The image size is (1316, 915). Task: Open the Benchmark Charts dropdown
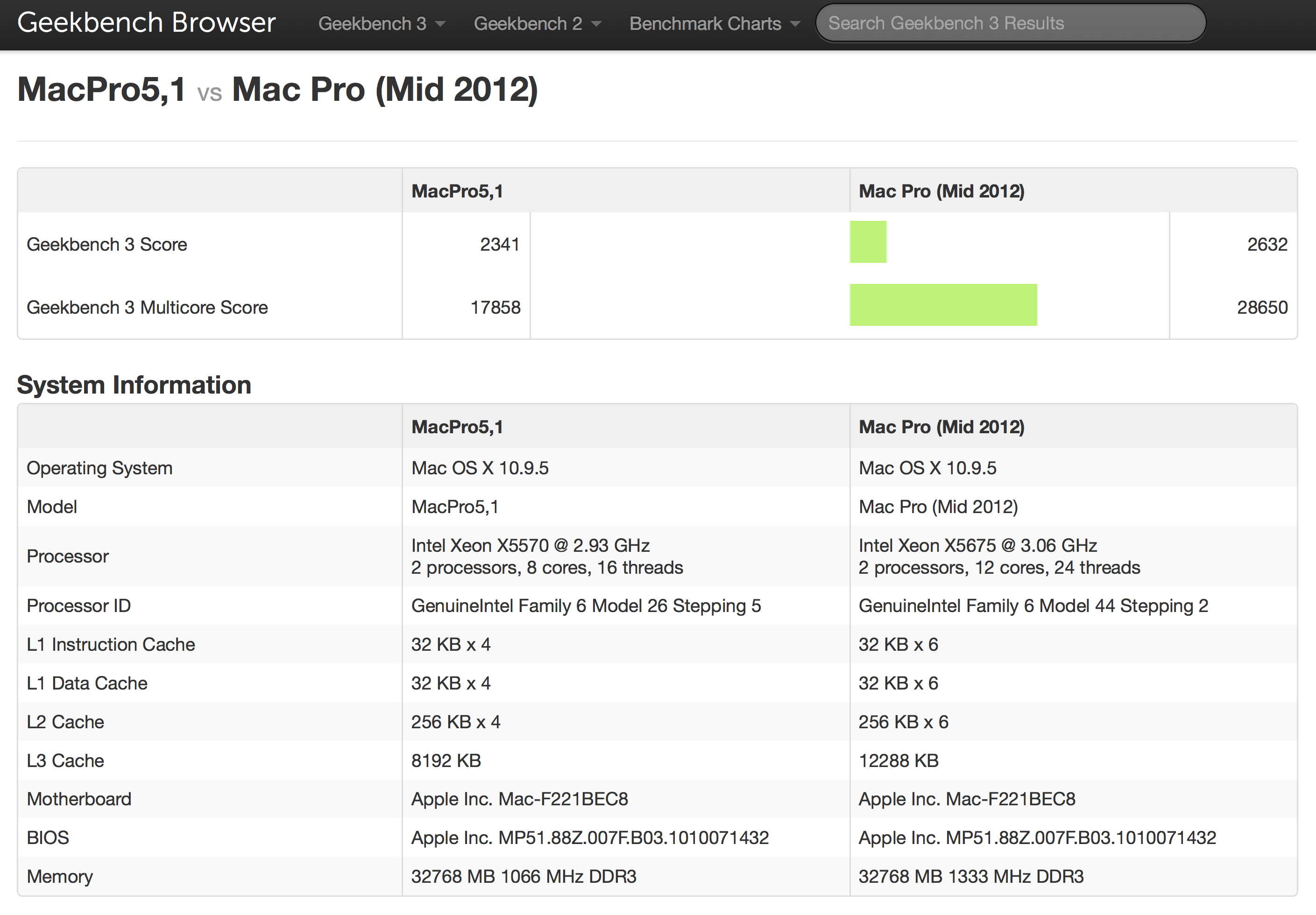[x=714, y=23]
